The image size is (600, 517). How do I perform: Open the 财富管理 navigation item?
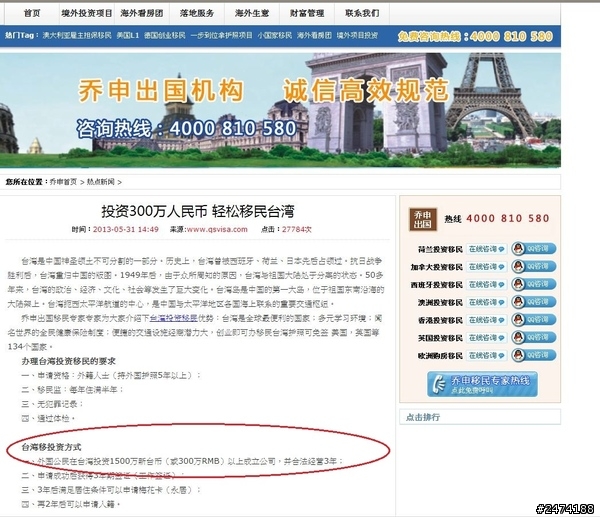tap(307, 13)
